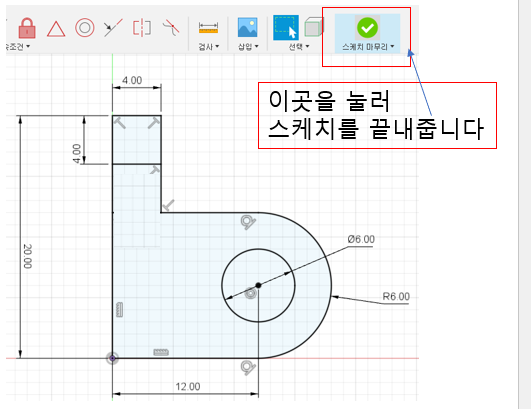Select the 12.00 width dimension

coord(188,387)
